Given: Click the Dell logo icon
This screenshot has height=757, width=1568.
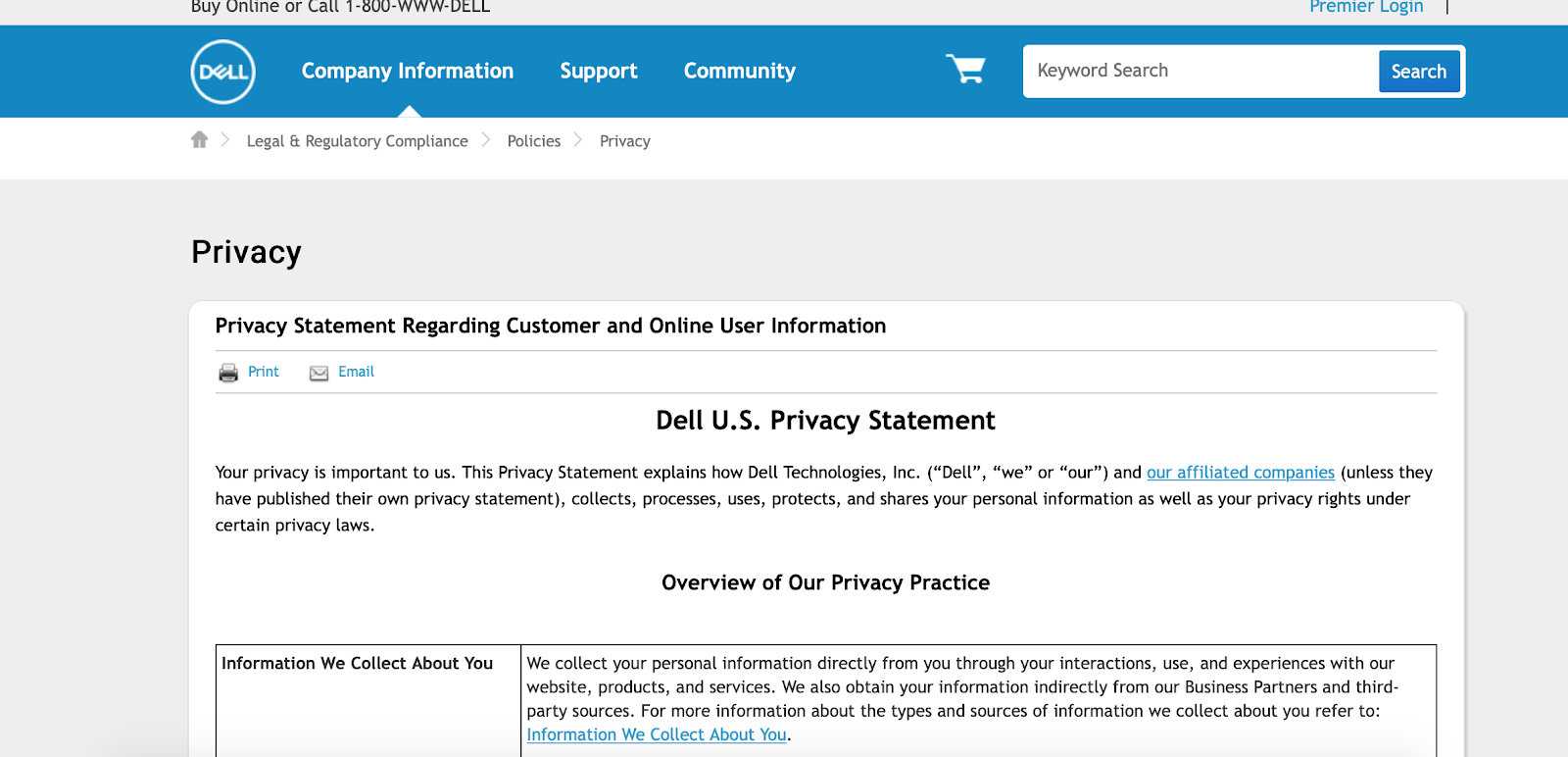Looking at the screenshot, I should click(222, 72).
